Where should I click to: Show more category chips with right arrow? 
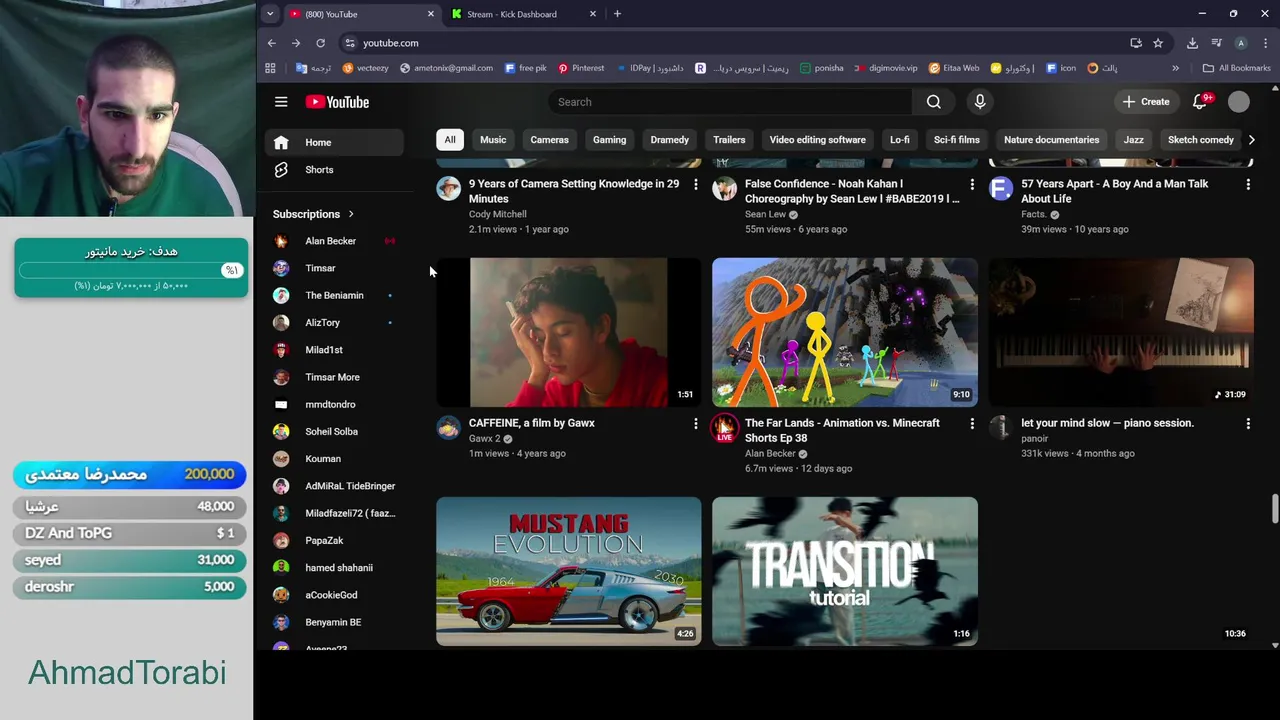point(1251,140)
